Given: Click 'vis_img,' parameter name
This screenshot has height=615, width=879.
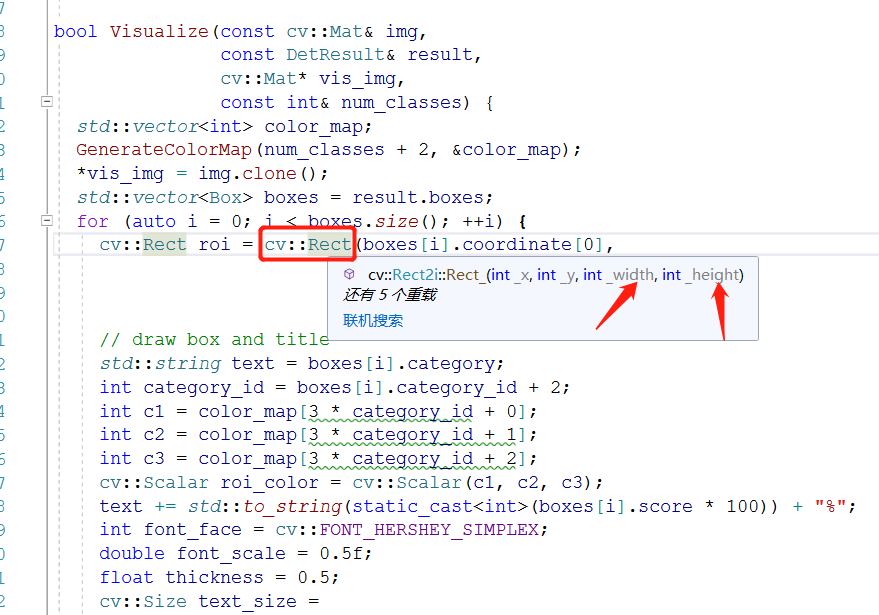Looking at the screenshot, I should pos(362,78).
